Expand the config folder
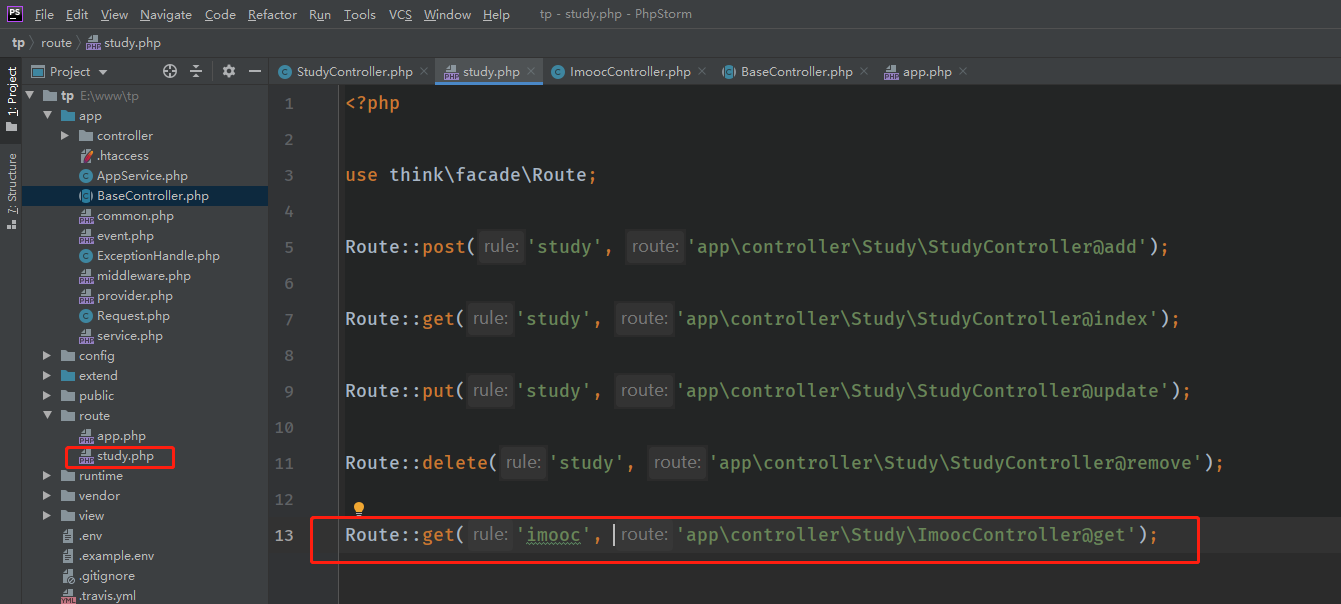 pyautogui.click(x=47, y=356)
